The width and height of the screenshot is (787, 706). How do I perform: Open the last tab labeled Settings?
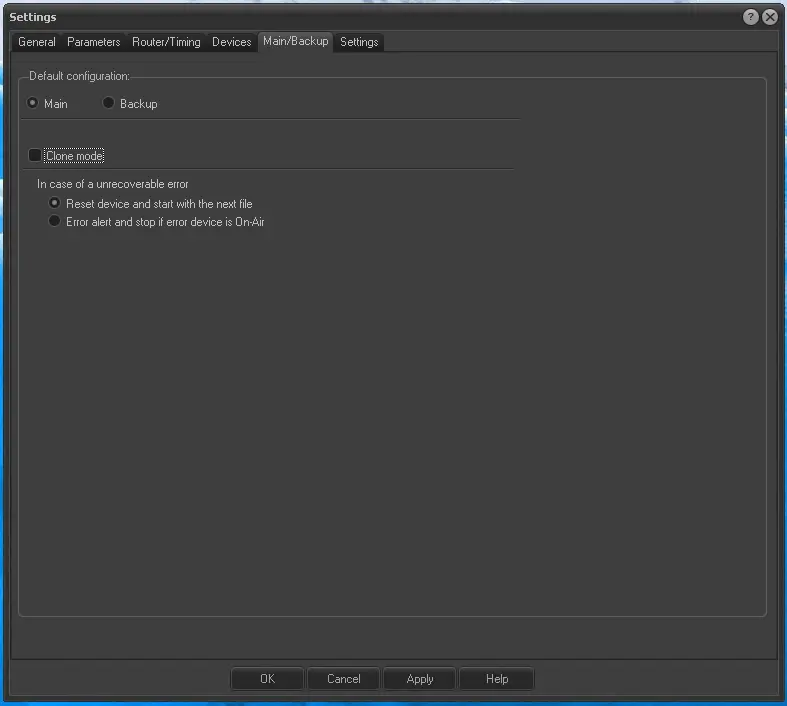coord(359,42)
